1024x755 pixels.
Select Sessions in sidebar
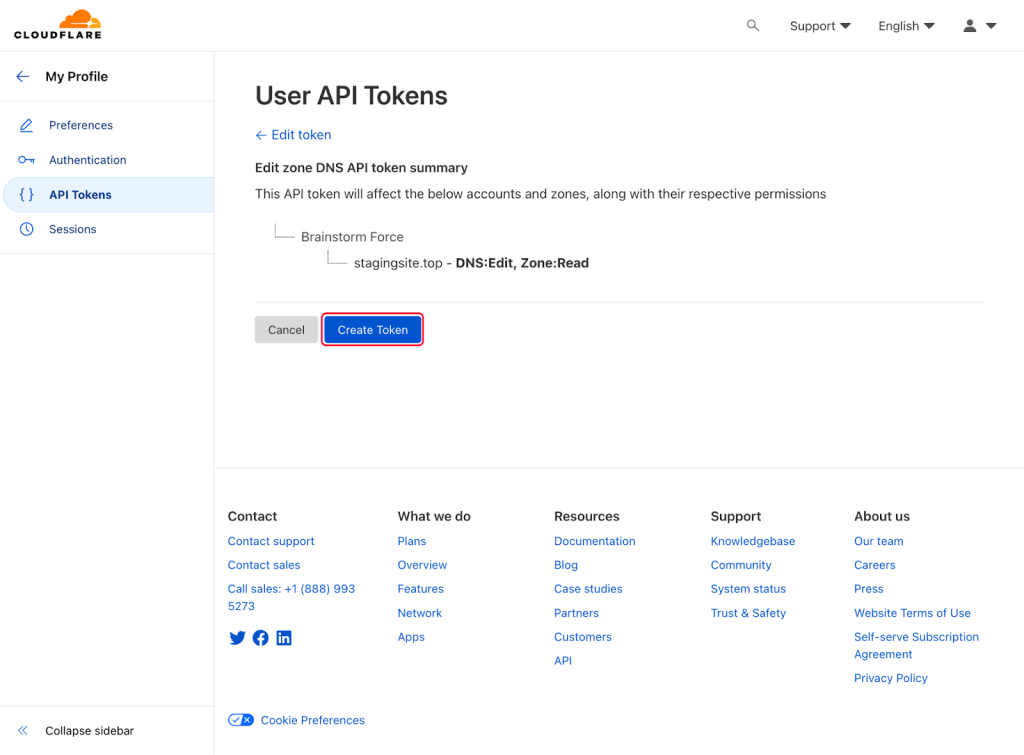[x=73, y=230]
